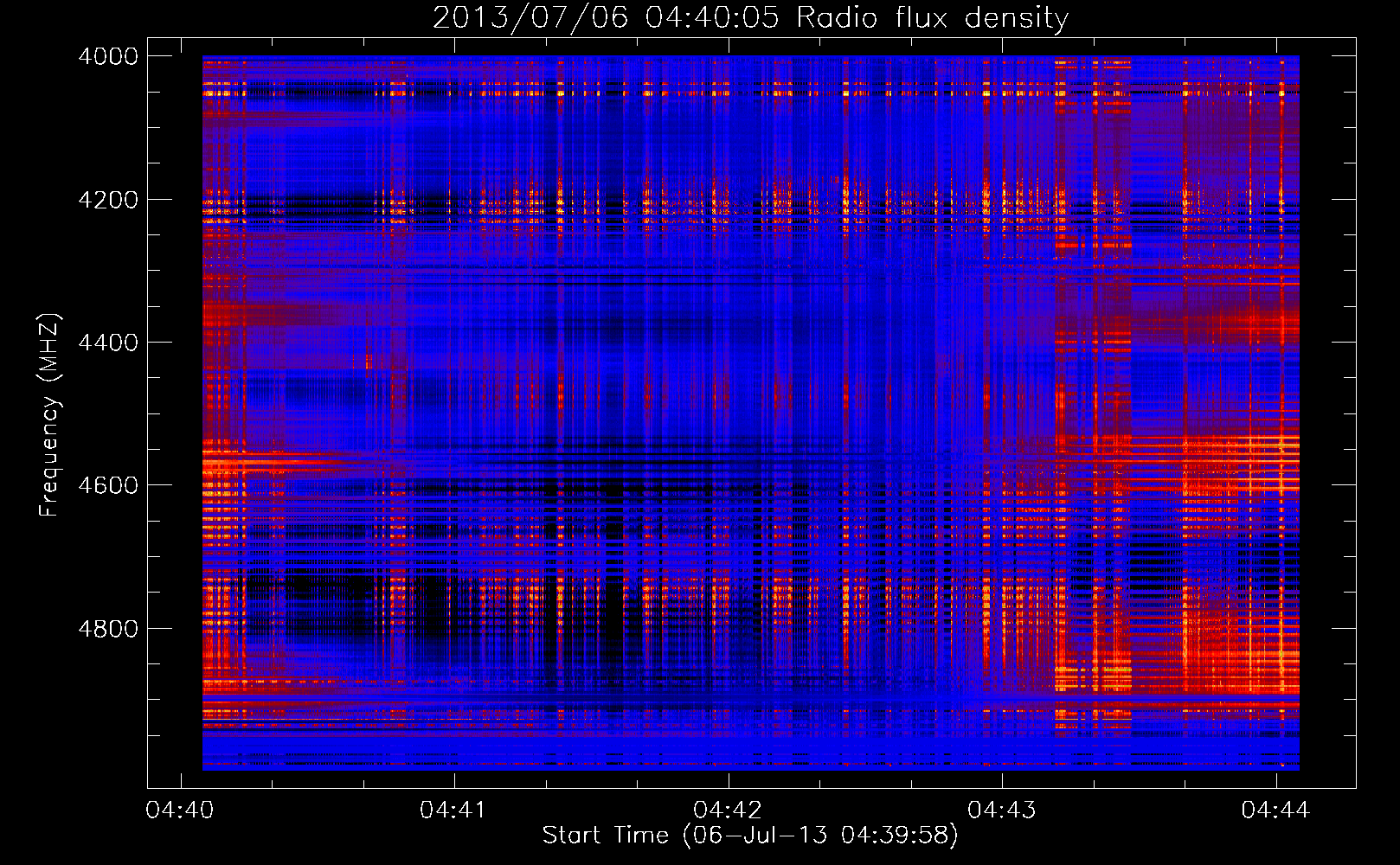Select the "Frequency (MHZ)" axis label
The height and width of the screenshot is (865, 1400).
(x=50, y=415)
